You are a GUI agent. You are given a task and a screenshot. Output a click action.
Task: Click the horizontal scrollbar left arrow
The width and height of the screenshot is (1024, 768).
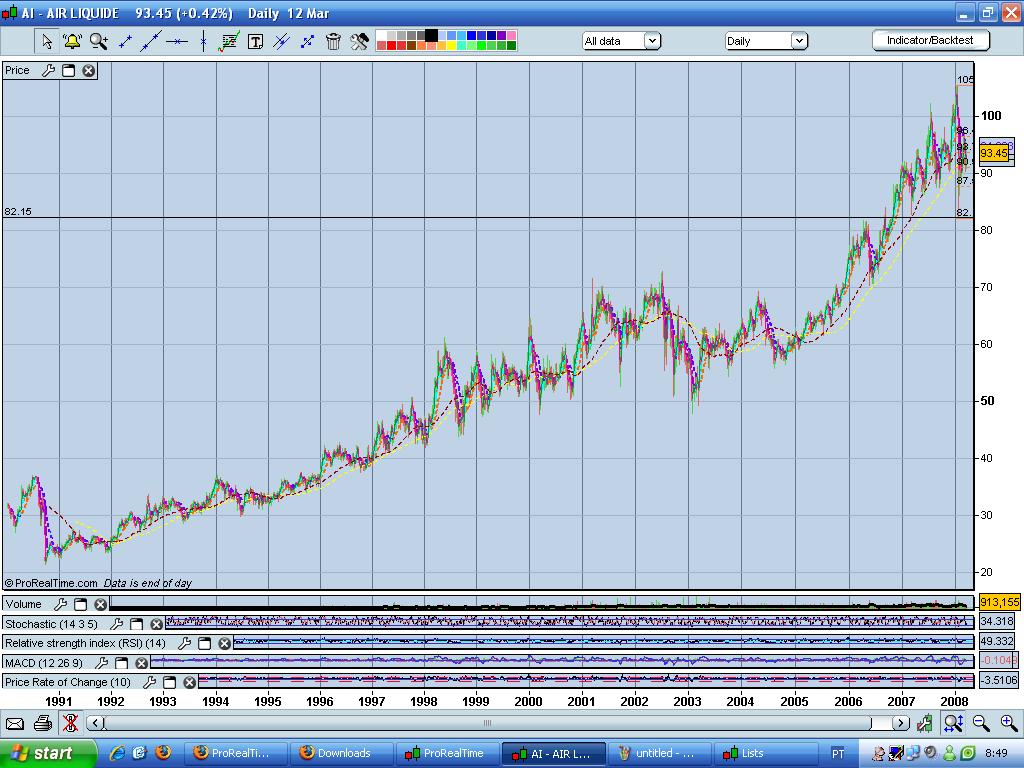pyautogui.click(x=95, y=723)
